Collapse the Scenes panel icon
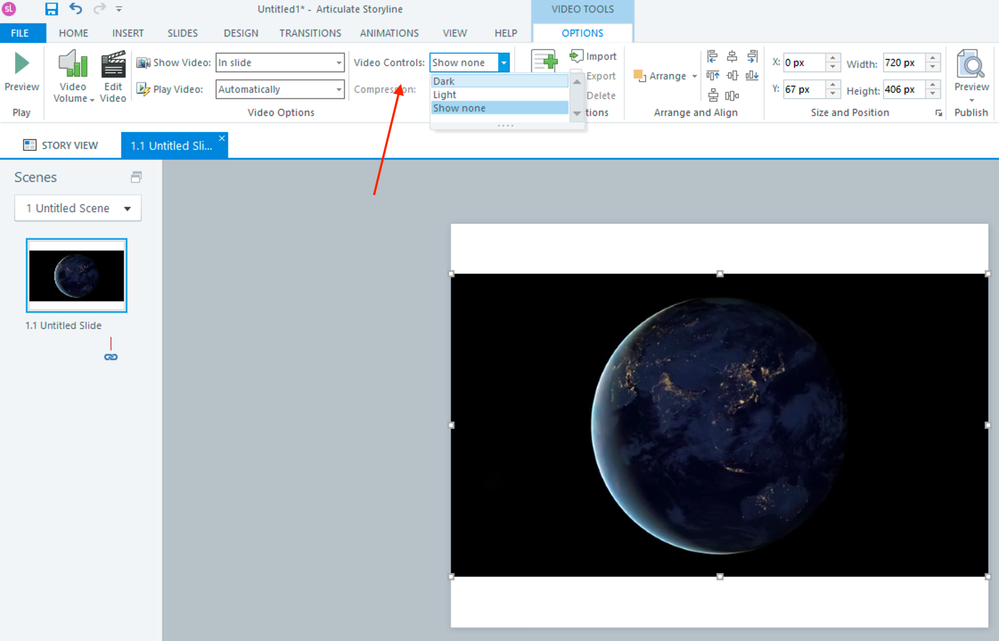 tap(136, 177)
